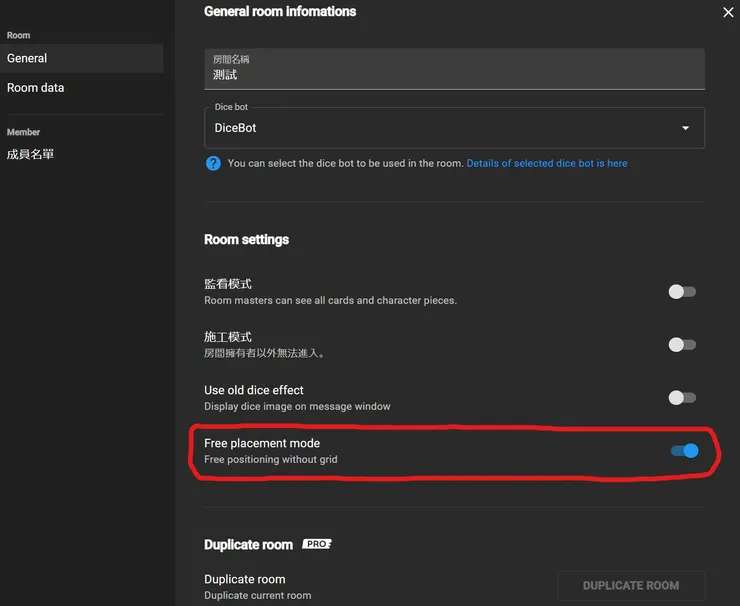Click the General room infomations title
This screenshot has width=740, height=606.
coord(280,12)
